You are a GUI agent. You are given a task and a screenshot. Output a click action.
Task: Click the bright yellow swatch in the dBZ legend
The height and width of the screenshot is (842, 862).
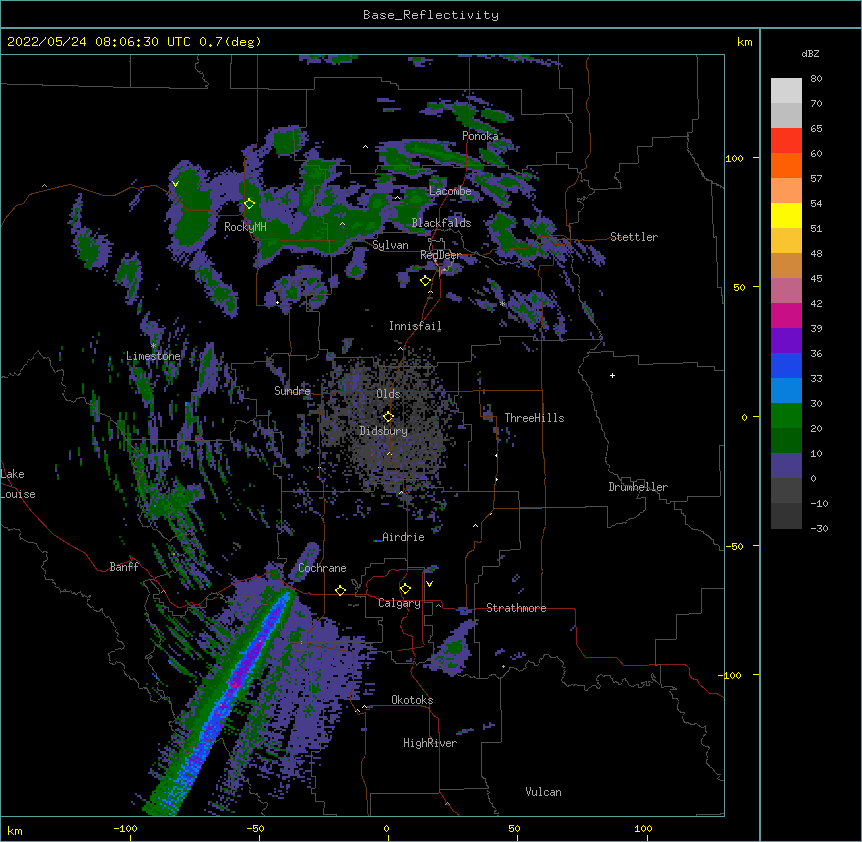click(786, 215)
